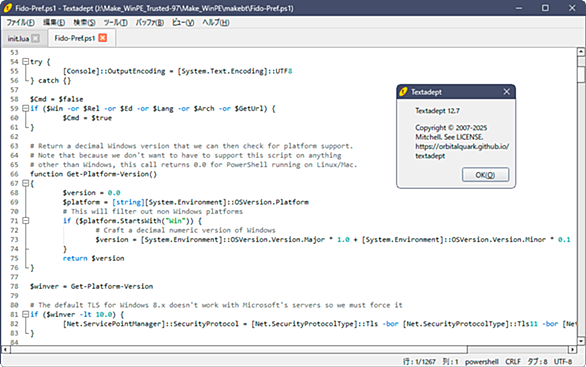
Task: Click the powershell lexer label in the status bar
Action: [x=481, y=361]
